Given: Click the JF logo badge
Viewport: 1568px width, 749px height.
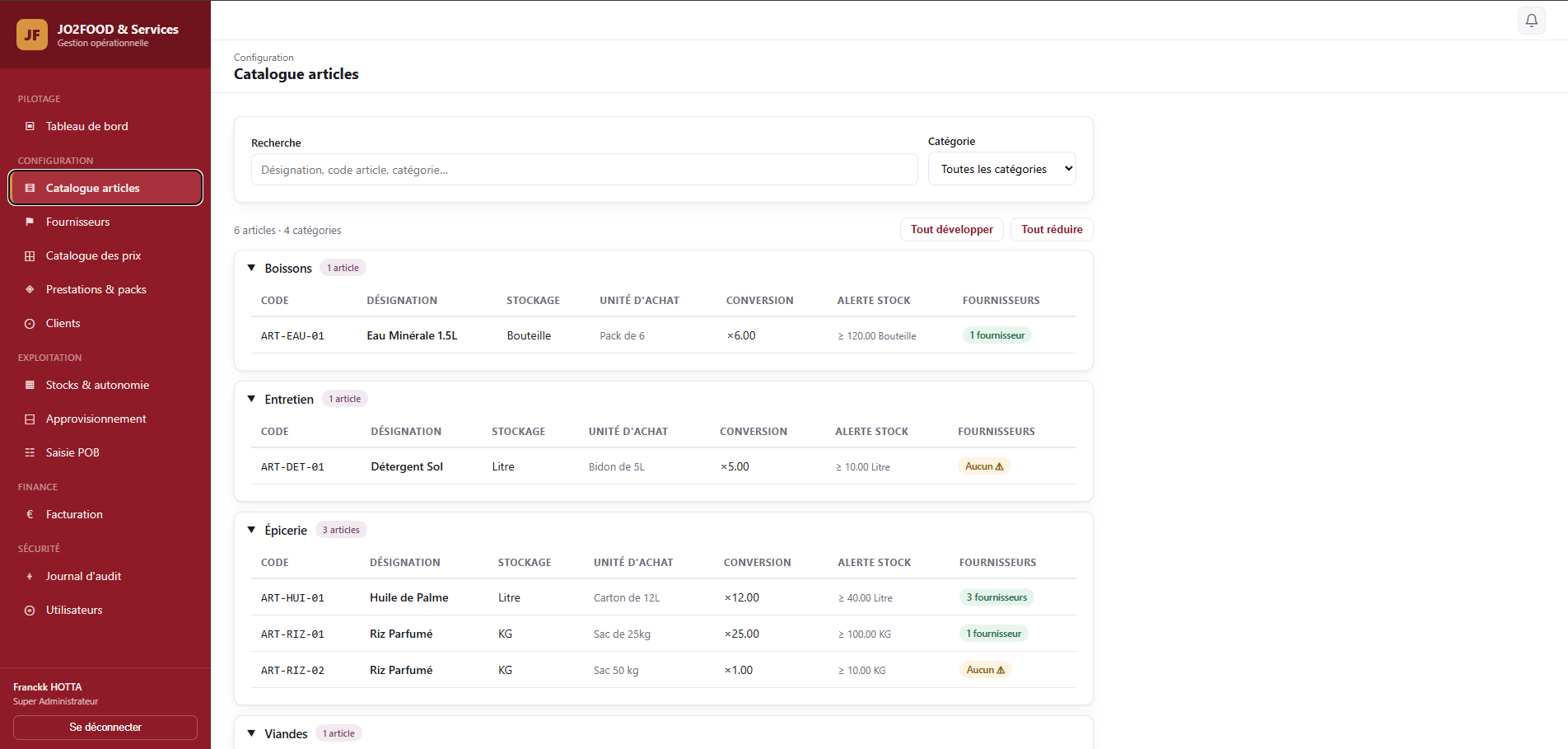Looking at the screenshot, I should coord(32,35).
